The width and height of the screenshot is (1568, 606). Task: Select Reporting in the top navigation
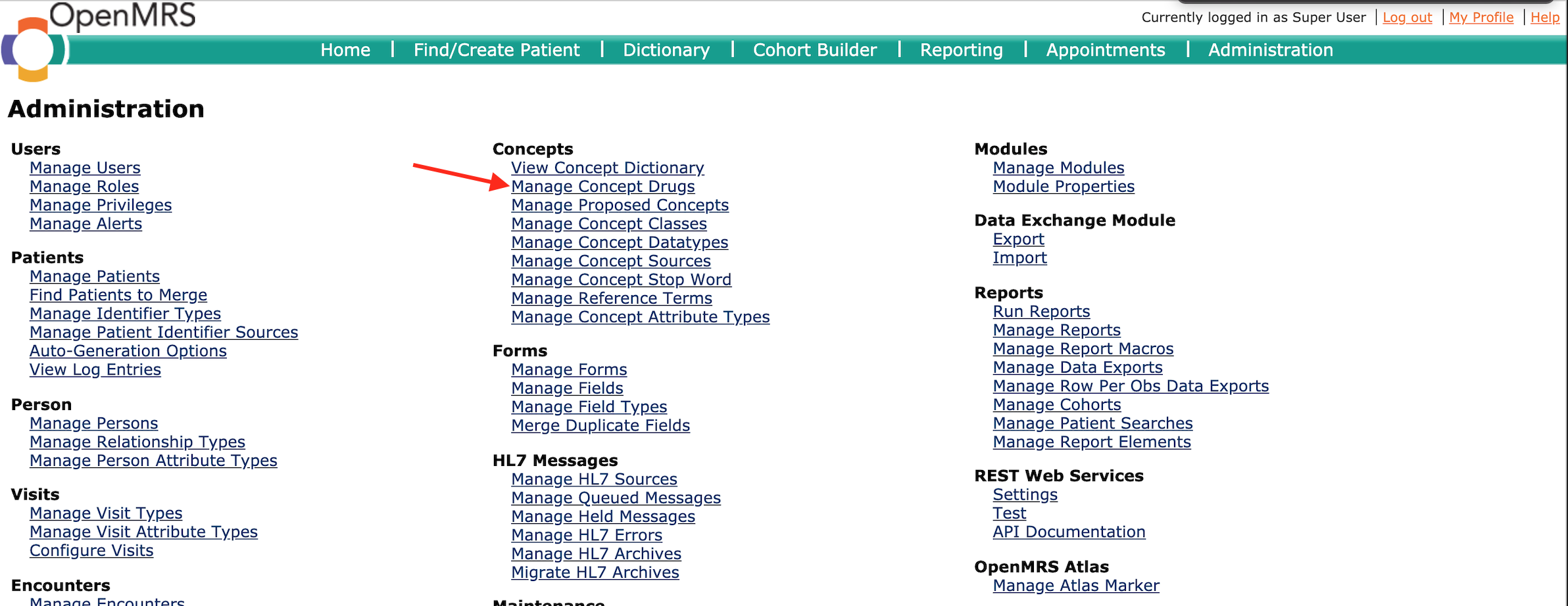point(962,50)
